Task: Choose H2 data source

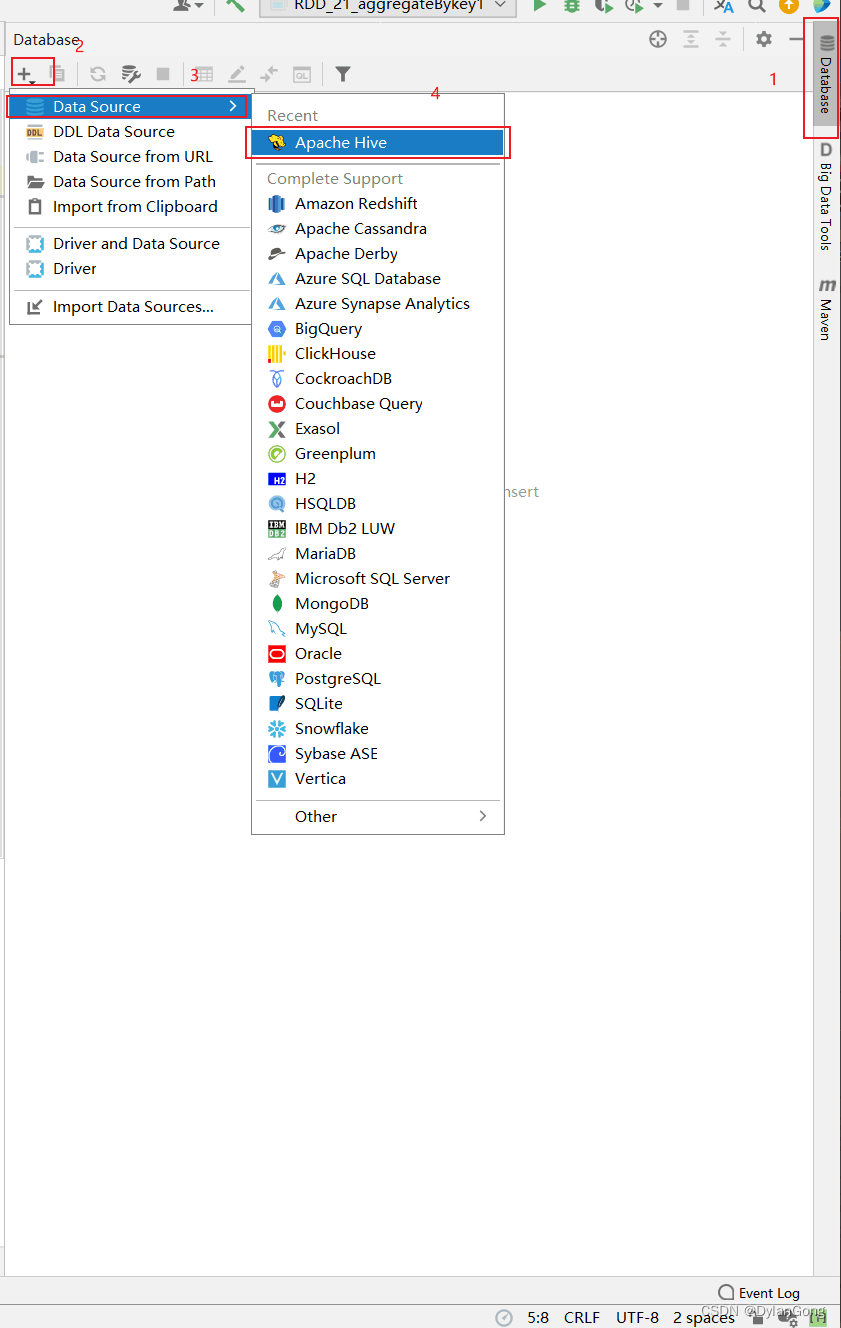Action: (x=378, y=478)
